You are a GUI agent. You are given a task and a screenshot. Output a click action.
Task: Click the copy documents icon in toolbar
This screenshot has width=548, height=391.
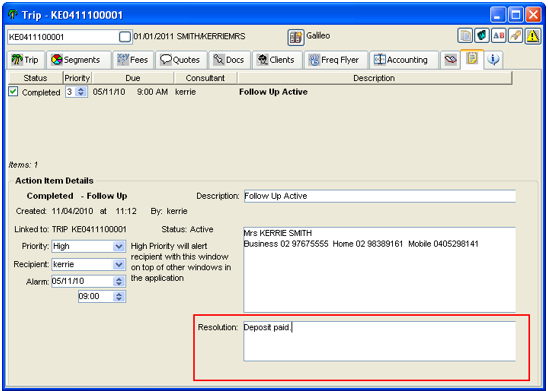pos(465,36)
